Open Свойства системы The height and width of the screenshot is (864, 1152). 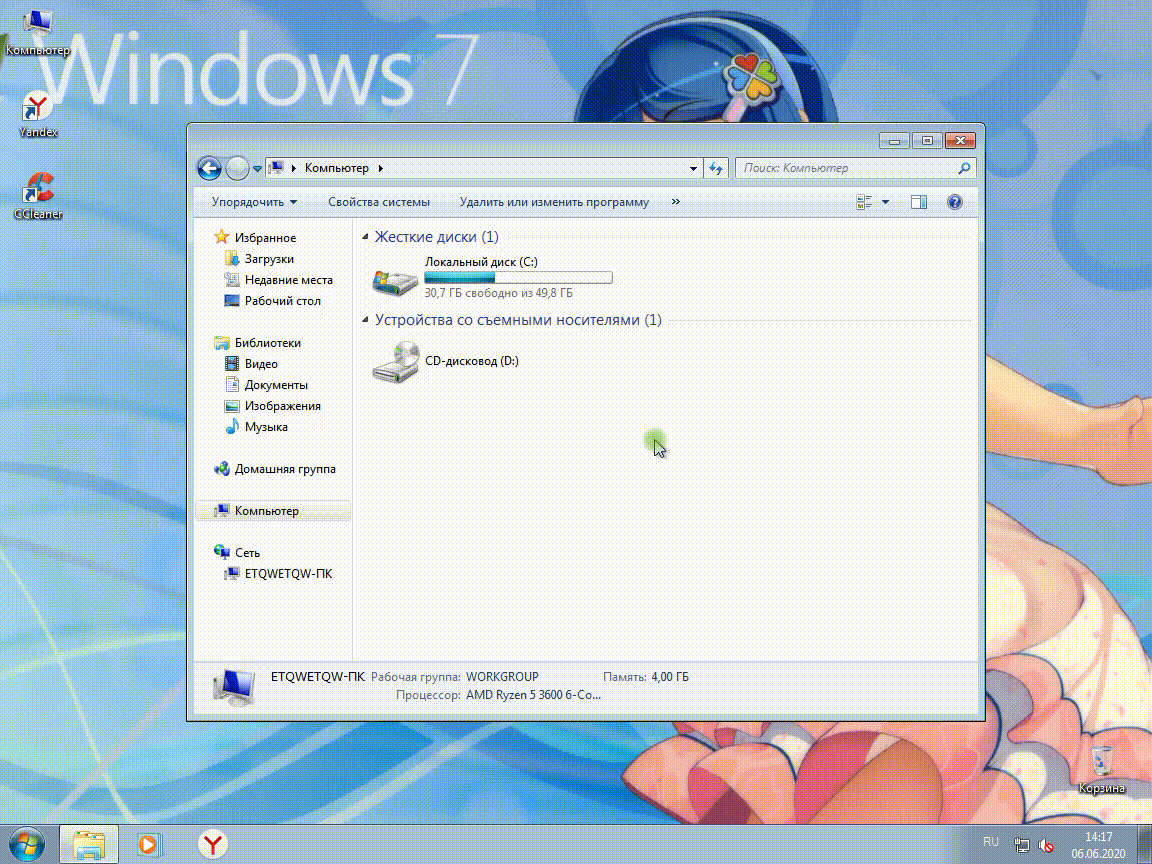[379, 202]
